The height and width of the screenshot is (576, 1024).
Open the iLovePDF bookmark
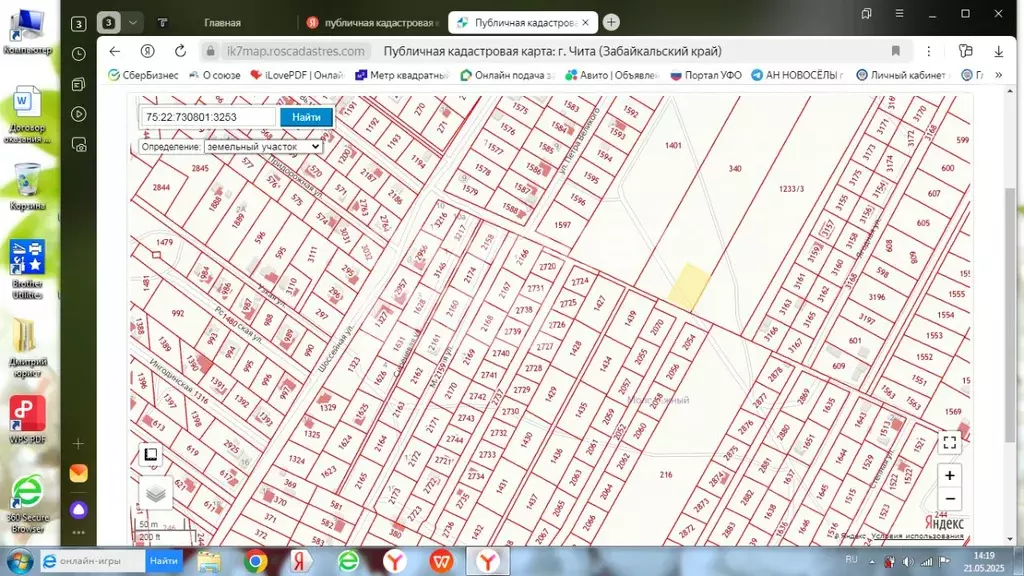pyautogui.click(x=297, y=75)
